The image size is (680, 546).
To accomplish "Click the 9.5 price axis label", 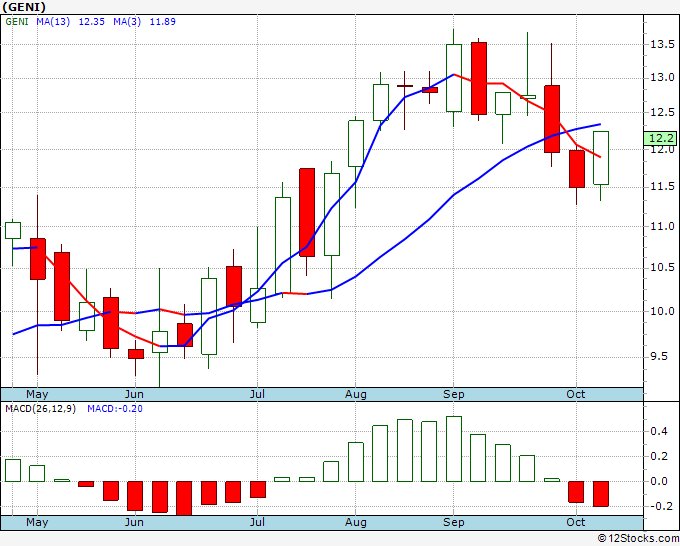I will click(659, 356).
